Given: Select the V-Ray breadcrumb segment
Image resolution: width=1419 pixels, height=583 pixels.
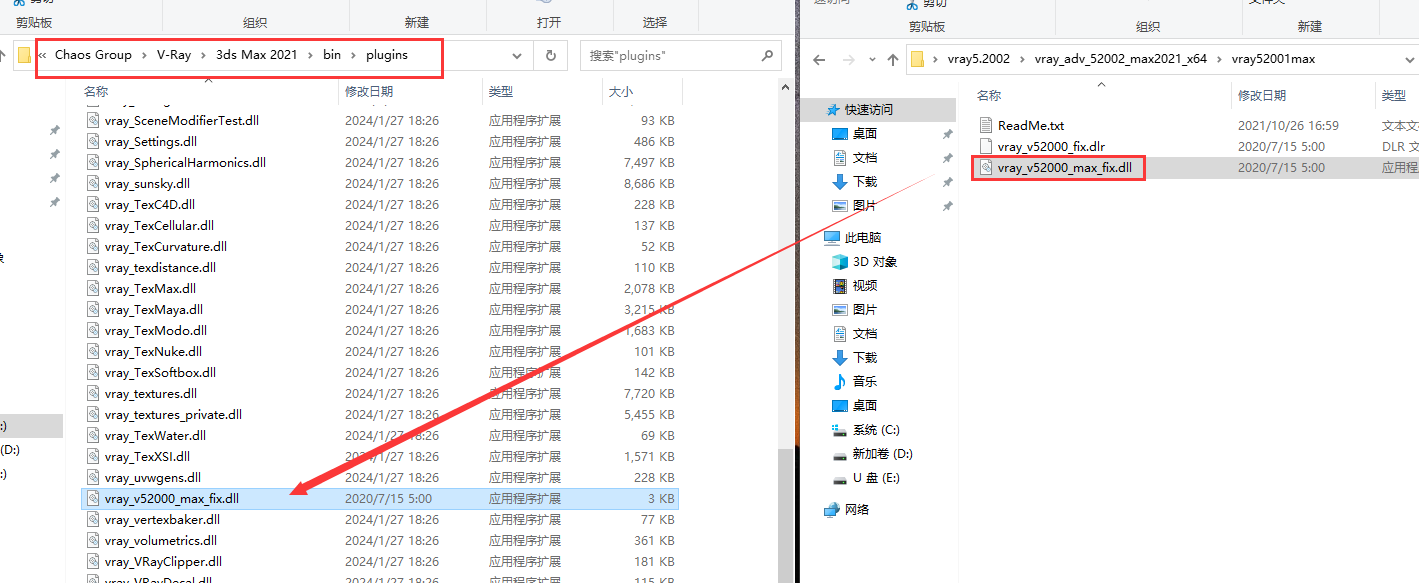Looking at the screenshot, I should pos(174,55).
